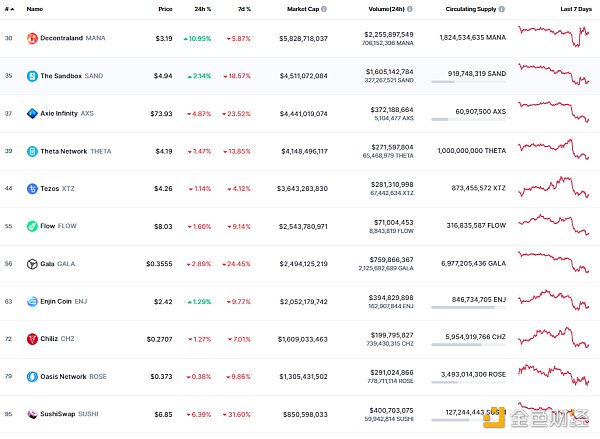
Task: Click the Tezos XTZ coin icon
Action: pyautogui.click(x=32, y=188)
